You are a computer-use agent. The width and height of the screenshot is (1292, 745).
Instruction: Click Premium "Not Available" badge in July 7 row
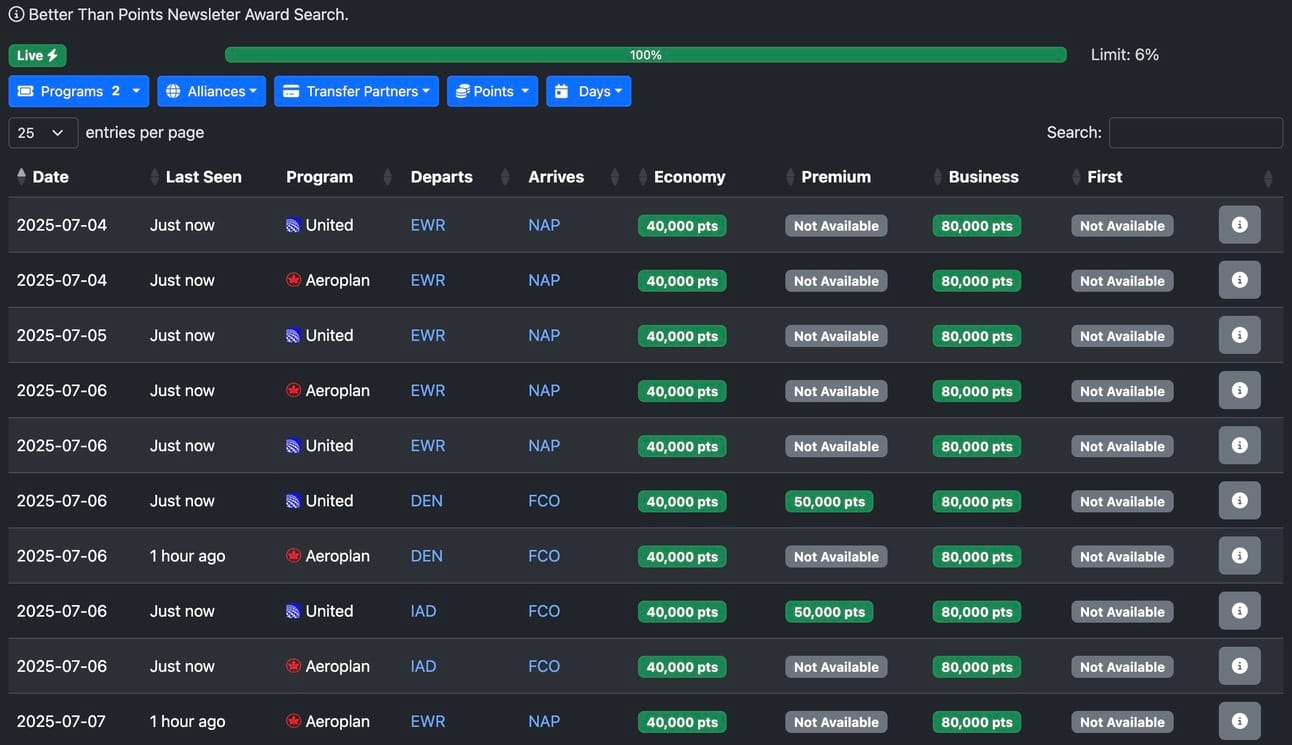[836, 721]
